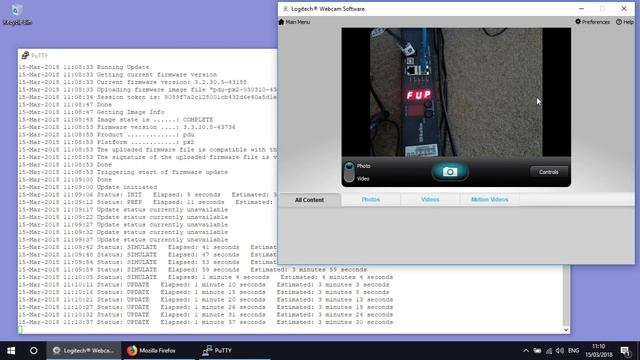This screenshot has height=360, width=640.
Task: Click the 'Update initiated' log line in PuTTY
Action: 88,187
